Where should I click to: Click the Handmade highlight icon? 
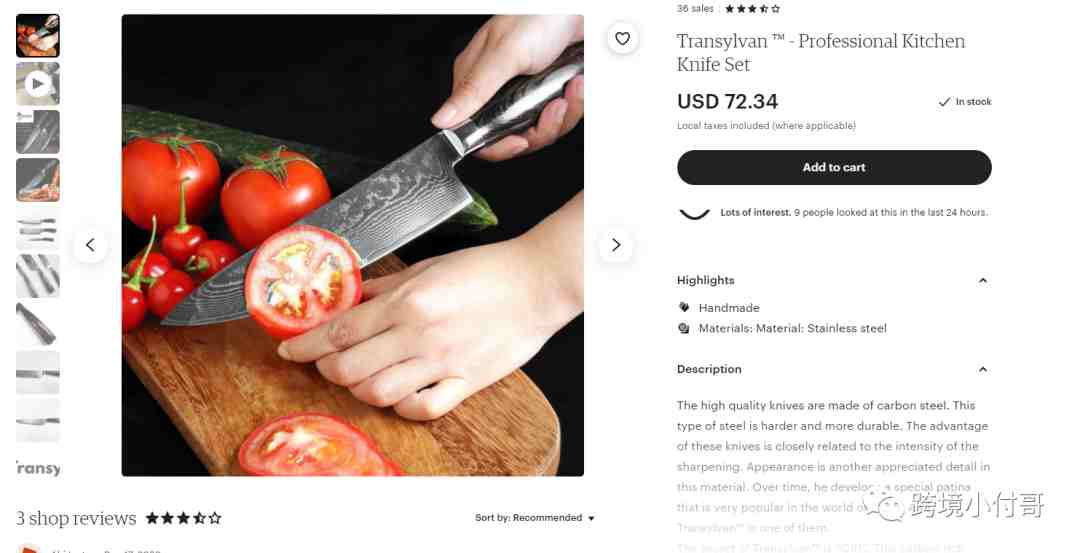click(684, 307)
